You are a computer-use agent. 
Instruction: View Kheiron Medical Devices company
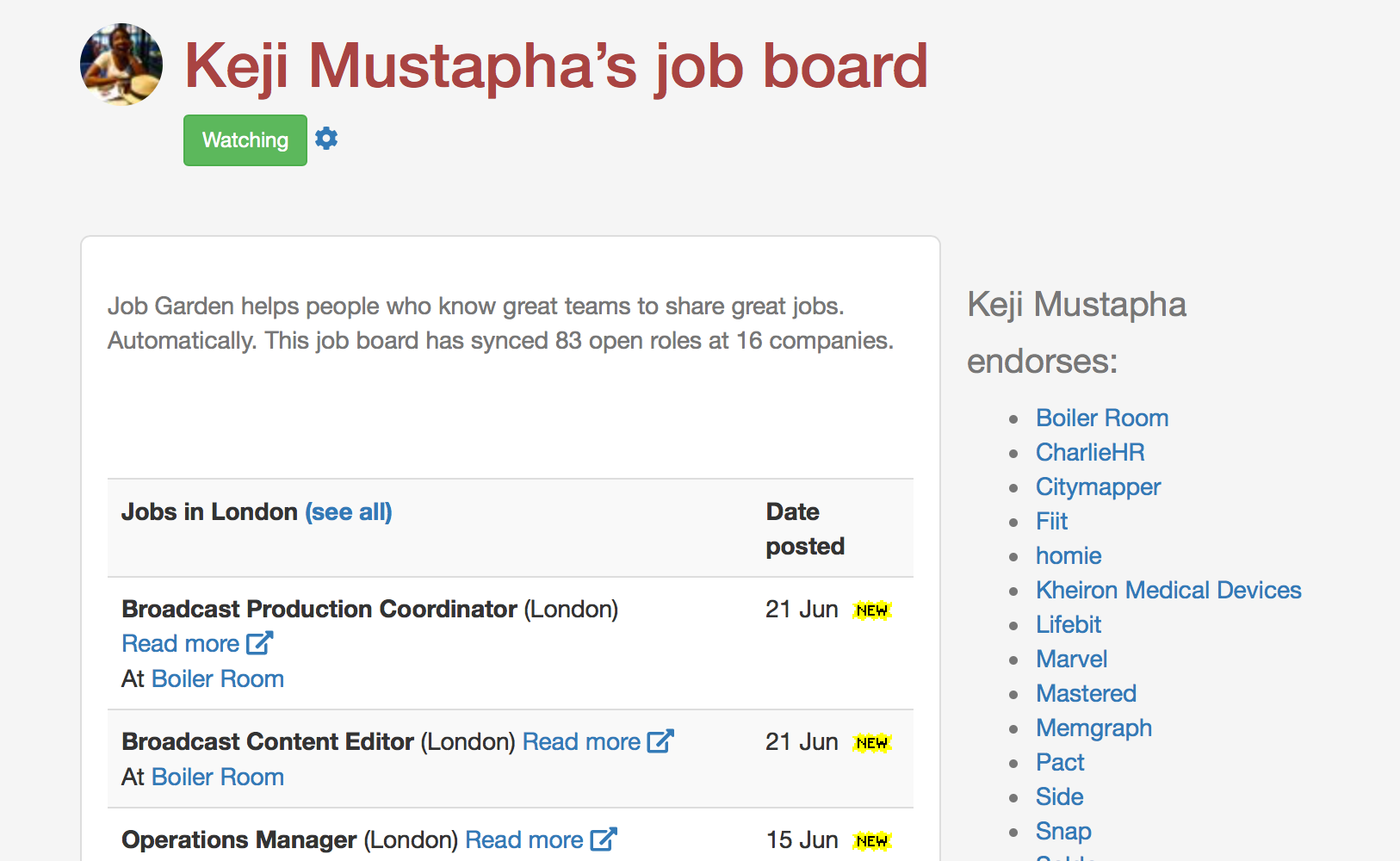(1168, 591)
